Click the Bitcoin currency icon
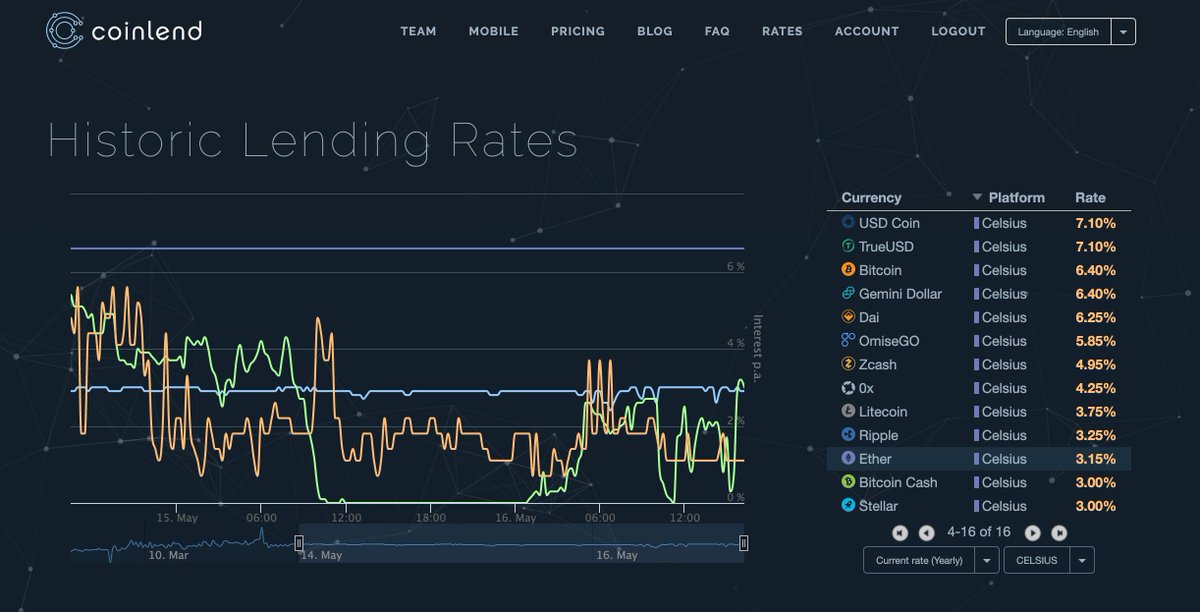Viewport: 1200px width, 612px height. [848, 270]
